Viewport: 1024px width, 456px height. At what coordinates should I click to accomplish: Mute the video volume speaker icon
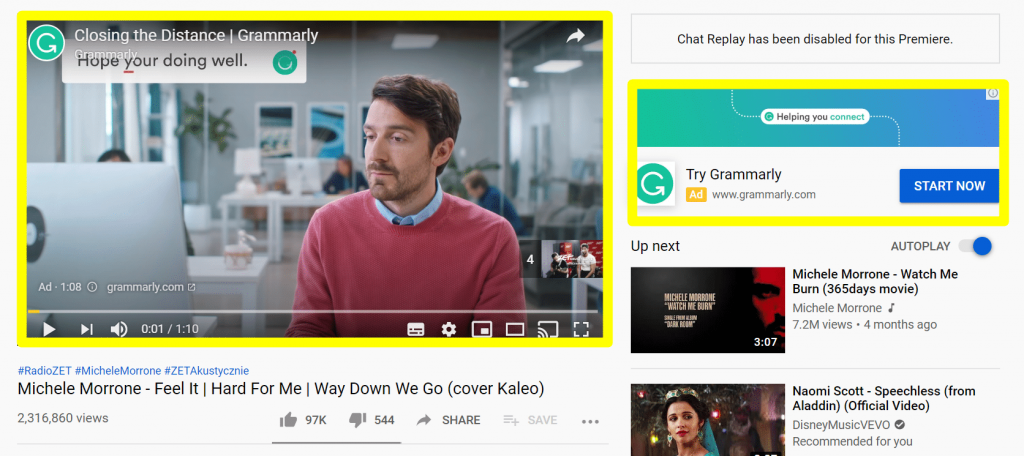coord(119,329)
